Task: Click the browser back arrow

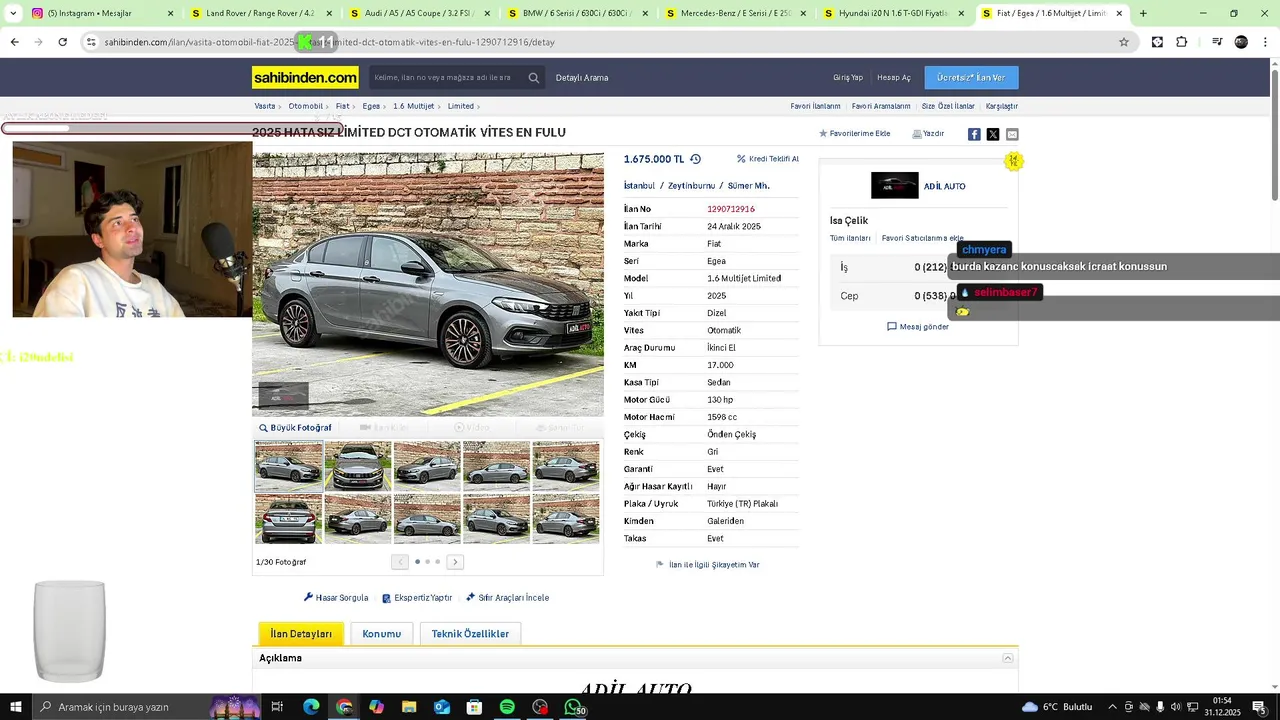Action: [14, 42]
